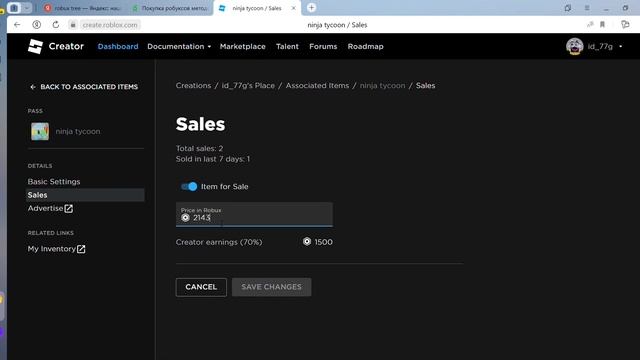Click the Cancel button
The width and height of the screenshot is (640, 360).
pos(201,287)
